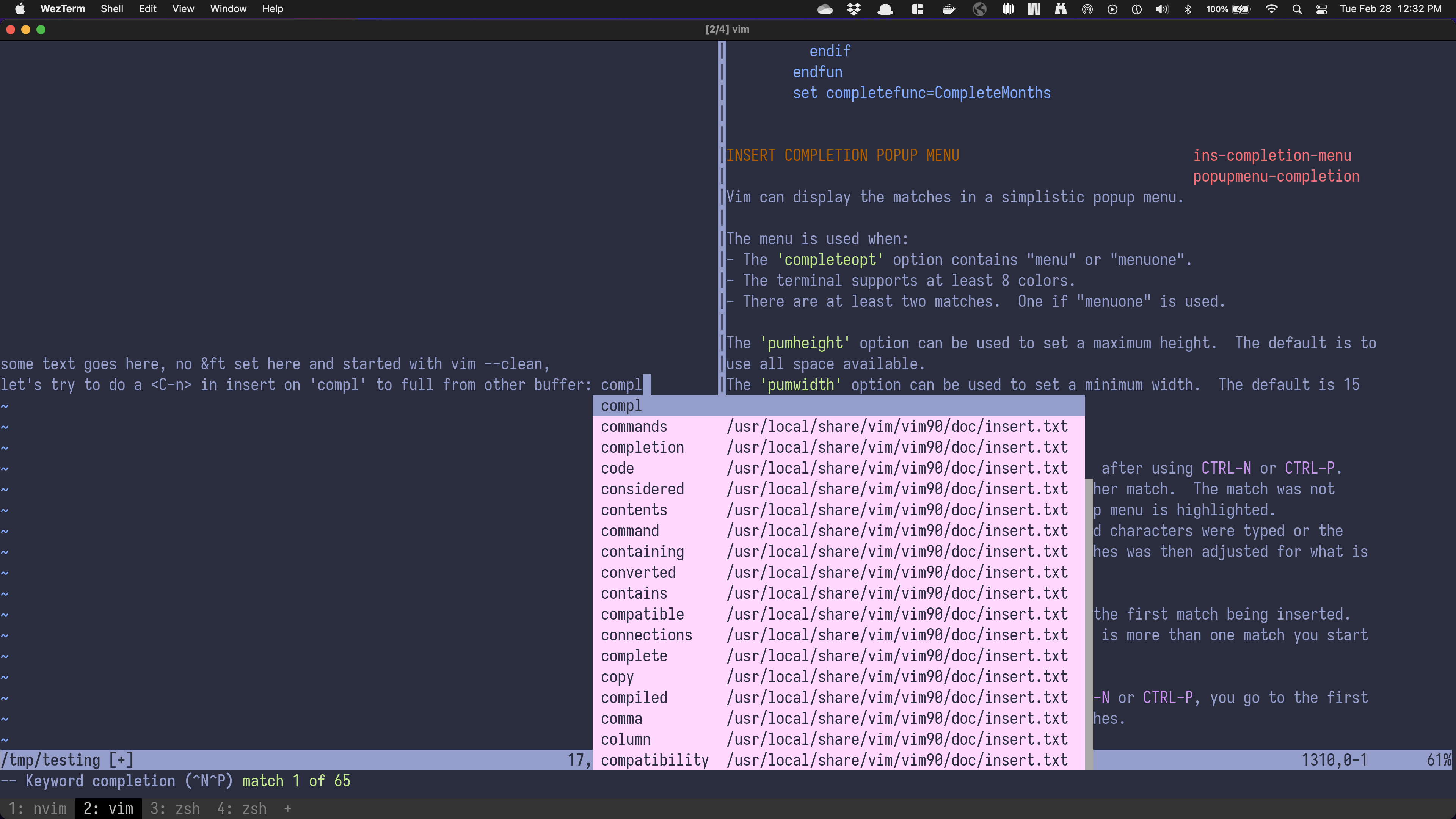Screen dimensions: 1456x819
Task: Select 'completion' from the popup menu
Action: pos(642,447)
